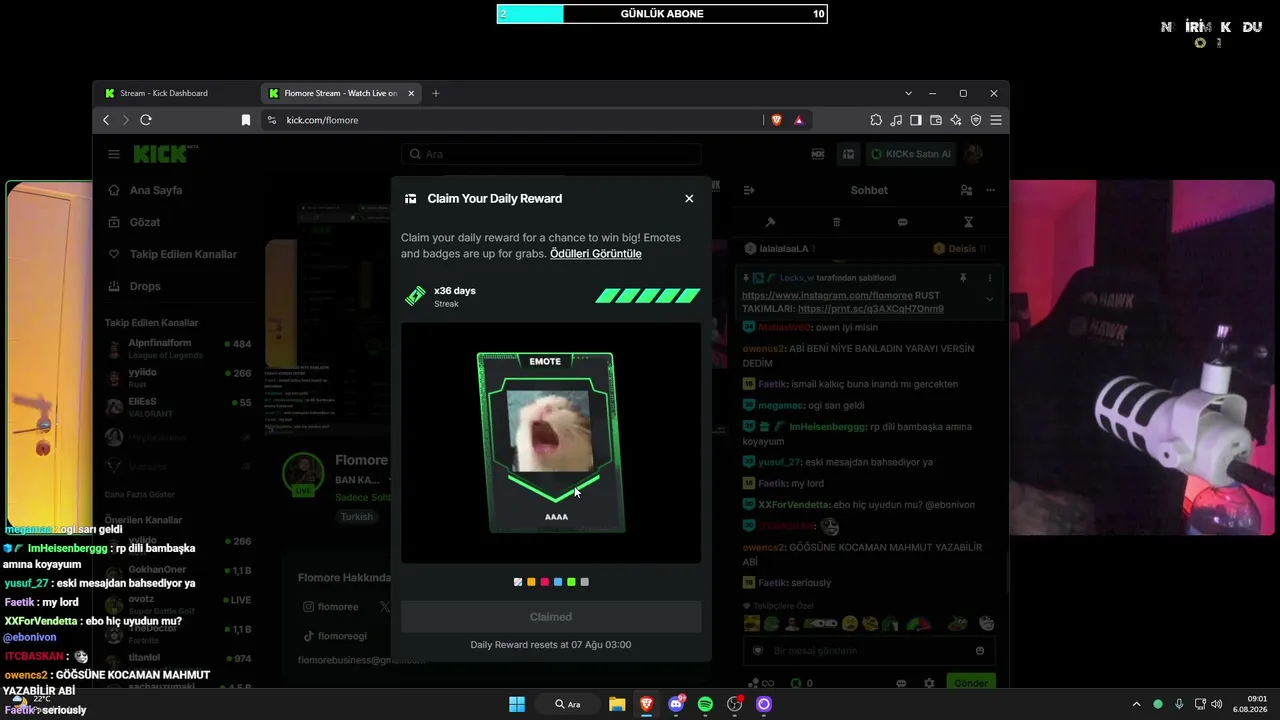Screen dimensions: 1280x720
Task: Pick the red rarity dot below card
Action: (x=545, y=582)
